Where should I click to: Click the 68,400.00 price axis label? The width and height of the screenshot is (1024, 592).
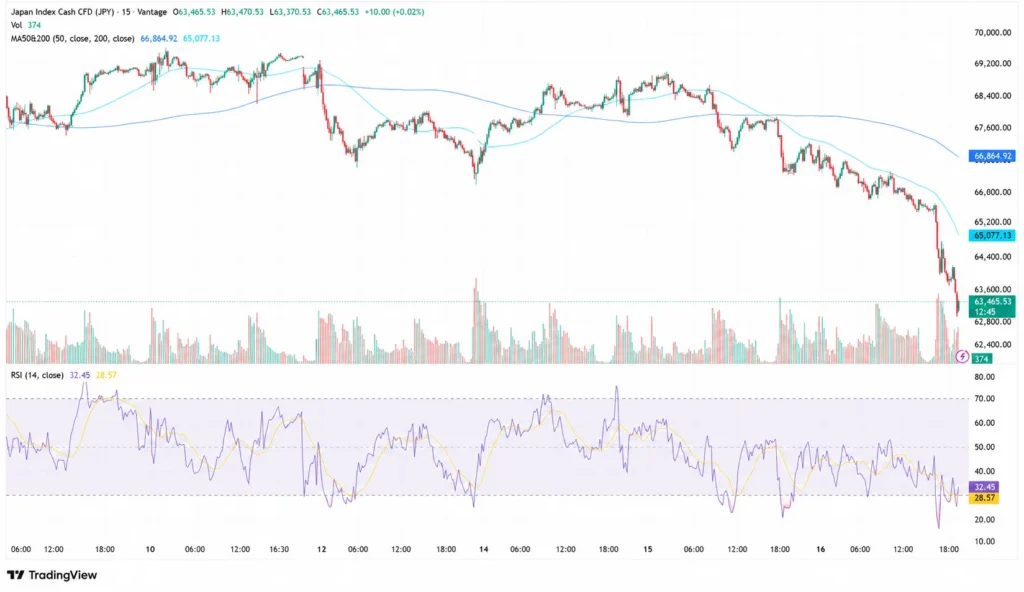coord(992,95)
